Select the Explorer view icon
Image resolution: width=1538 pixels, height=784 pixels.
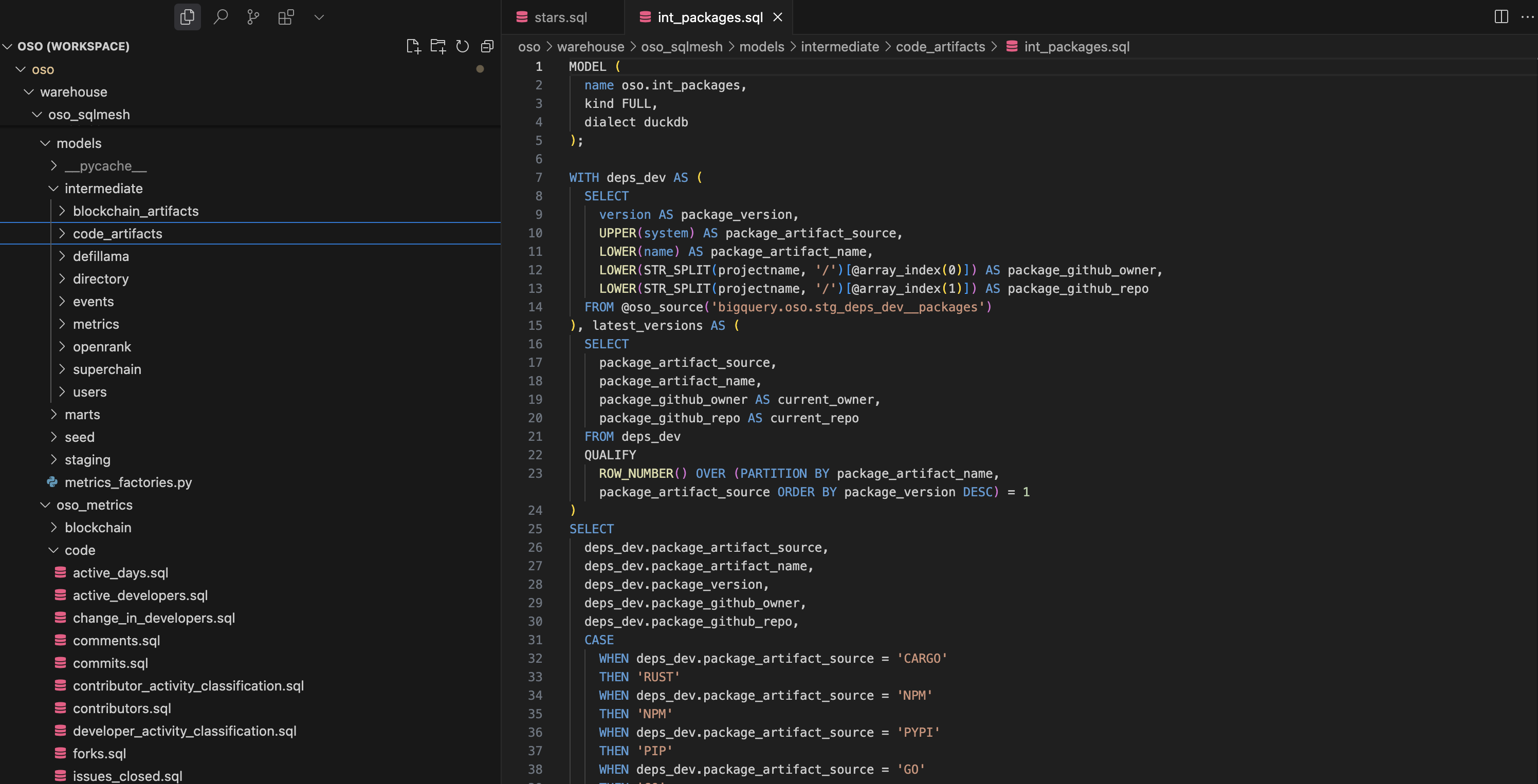pos(188,17)
